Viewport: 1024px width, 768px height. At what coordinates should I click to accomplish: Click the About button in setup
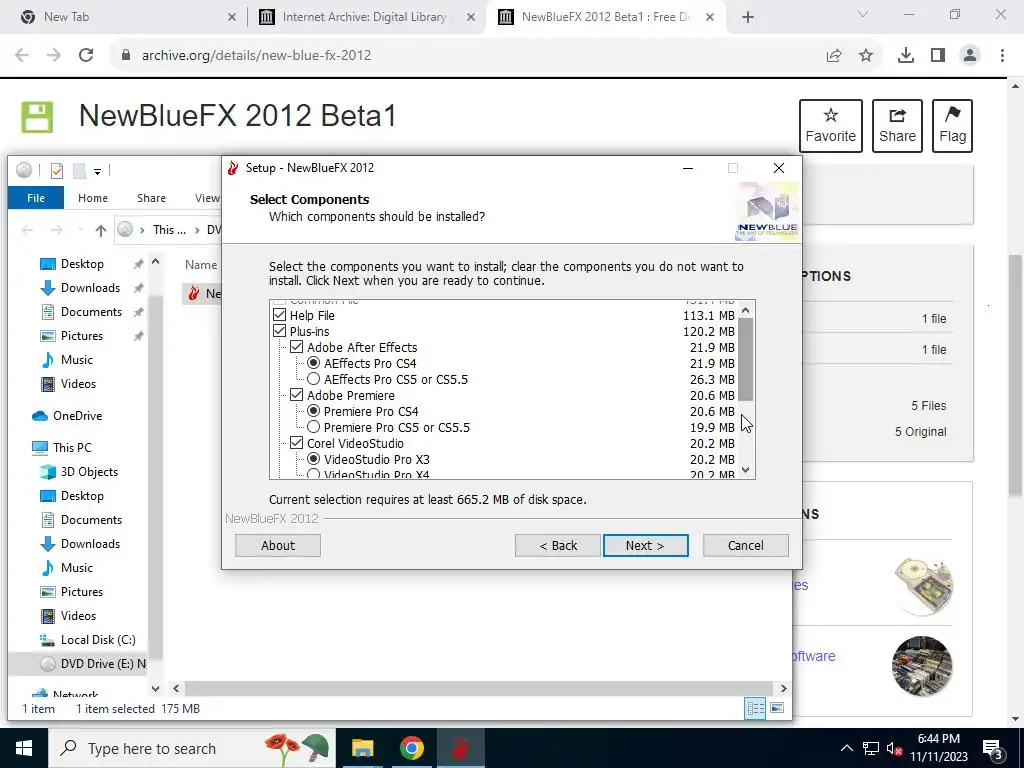[278, 545]
